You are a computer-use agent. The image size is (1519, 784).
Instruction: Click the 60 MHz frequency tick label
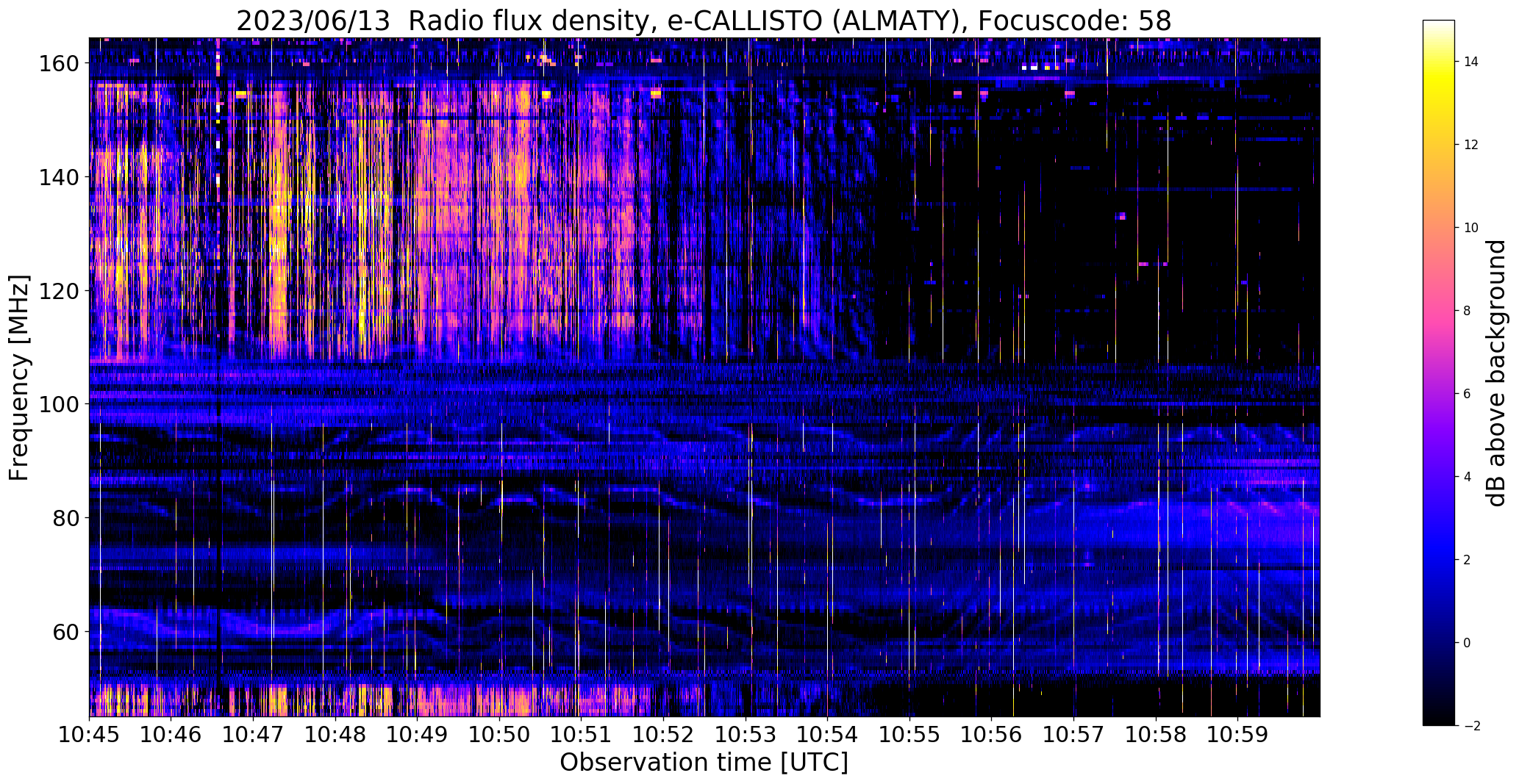click(67, 631)
